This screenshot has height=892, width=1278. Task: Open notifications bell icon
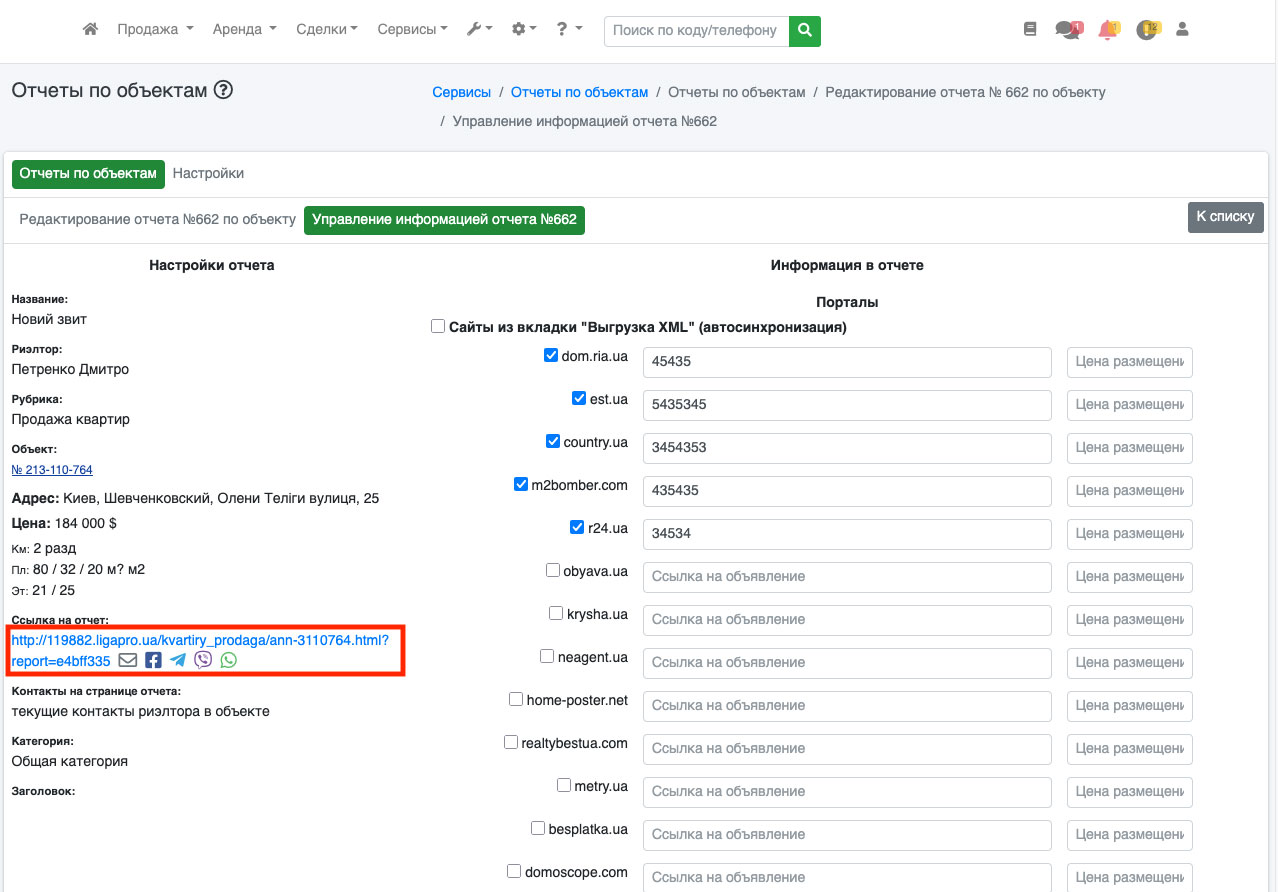point(1107,30)
